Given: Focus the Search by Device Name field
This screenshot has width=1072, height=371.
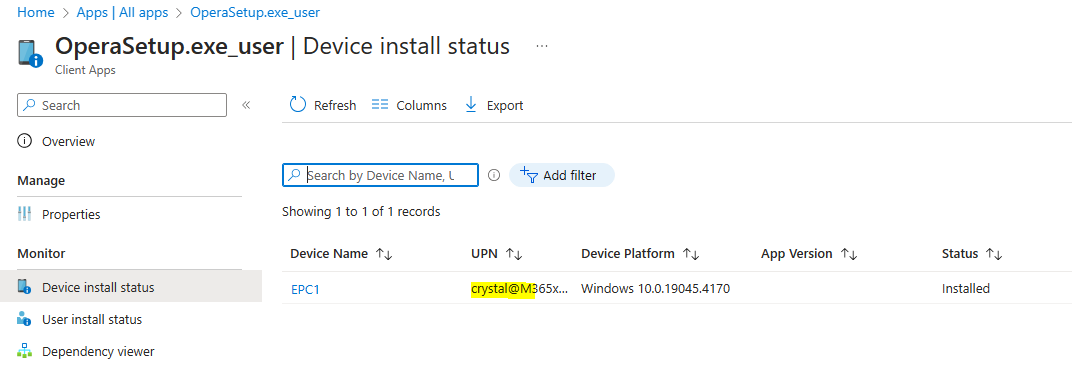Looking at the screenshot, I should 380,175.
